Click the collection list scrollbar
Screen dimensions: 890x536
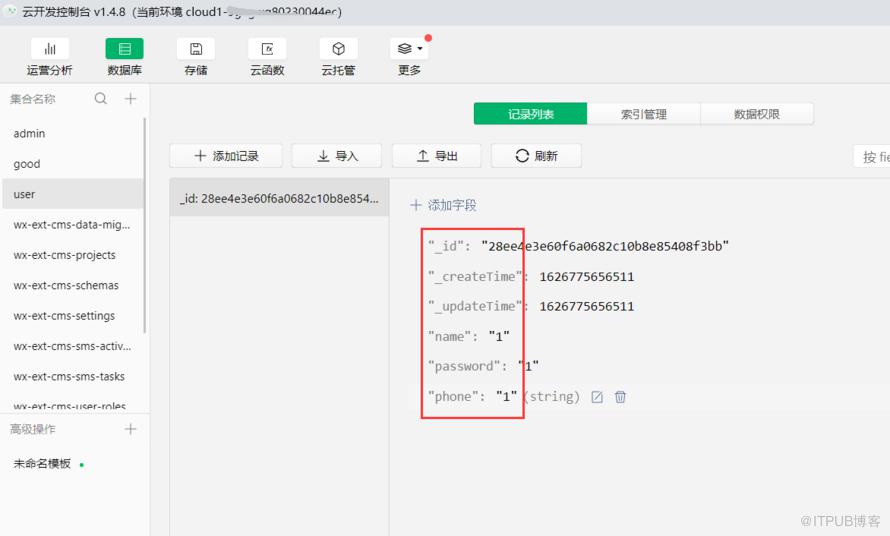[x=145, y=225]
